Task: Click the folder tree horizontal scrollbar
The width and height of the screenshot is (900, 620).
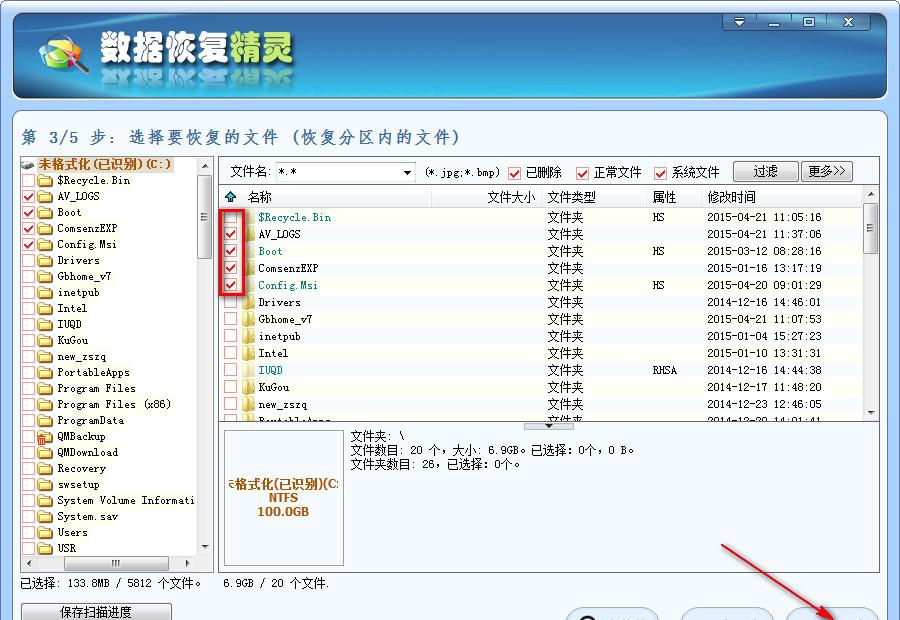Action: (x=112, y=563)
